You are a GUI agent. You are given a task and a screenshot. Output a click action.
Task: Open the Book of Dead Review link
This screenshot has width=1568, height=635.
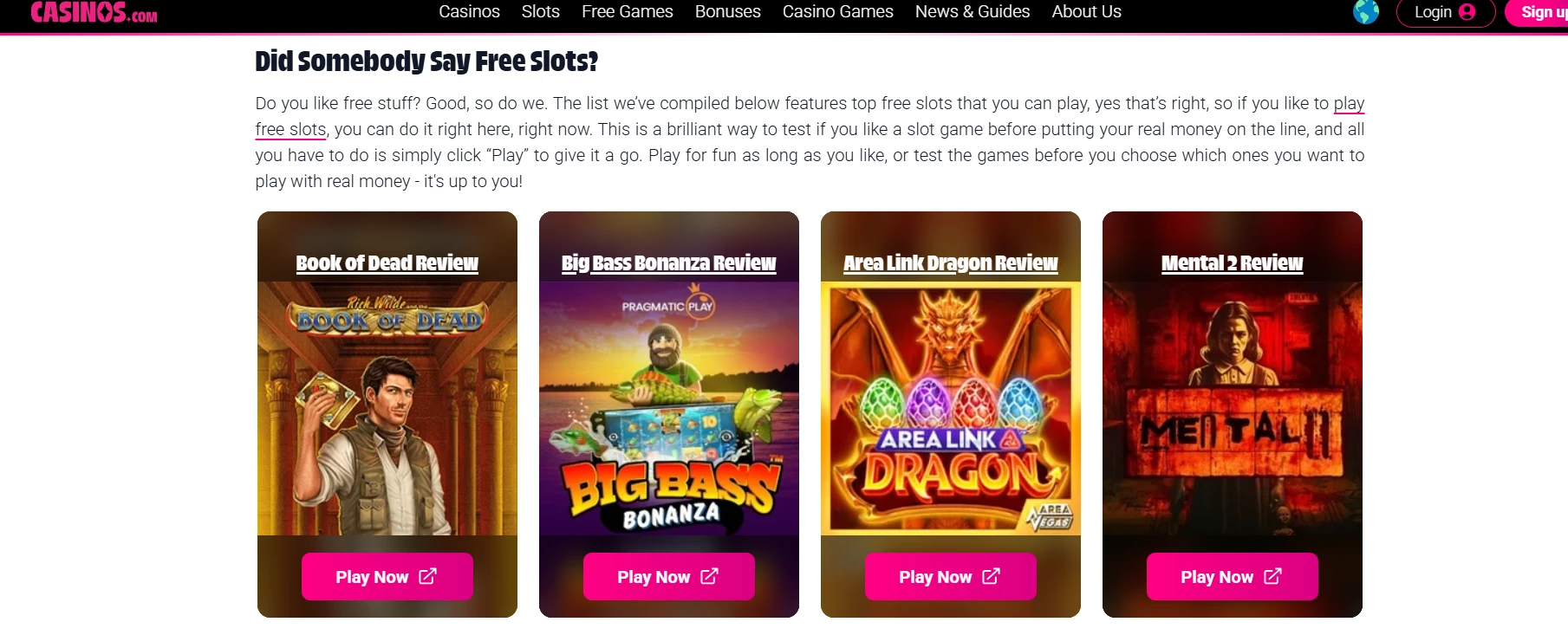(387, 262)
